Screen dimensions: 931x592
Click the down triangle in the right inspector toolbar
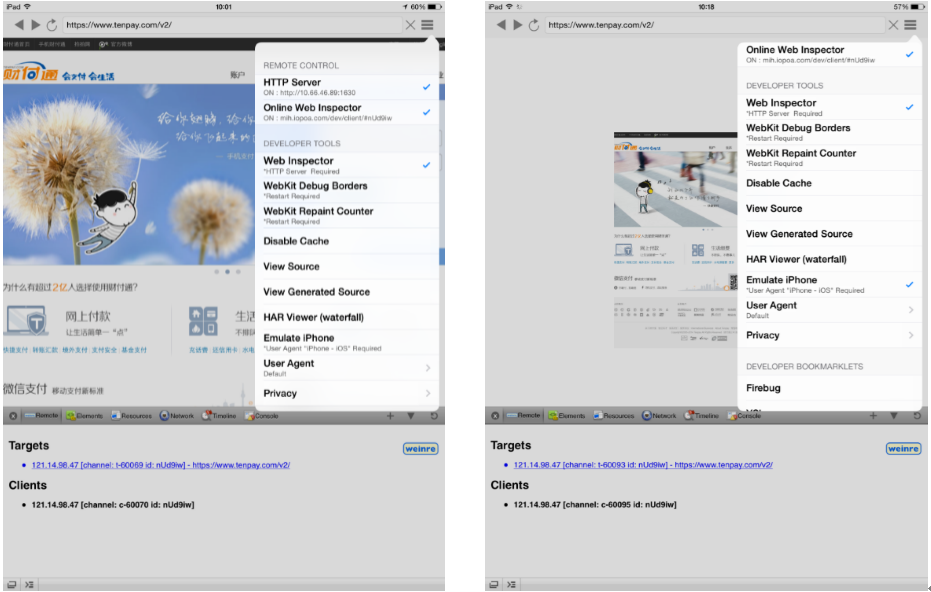click(893, 415)
